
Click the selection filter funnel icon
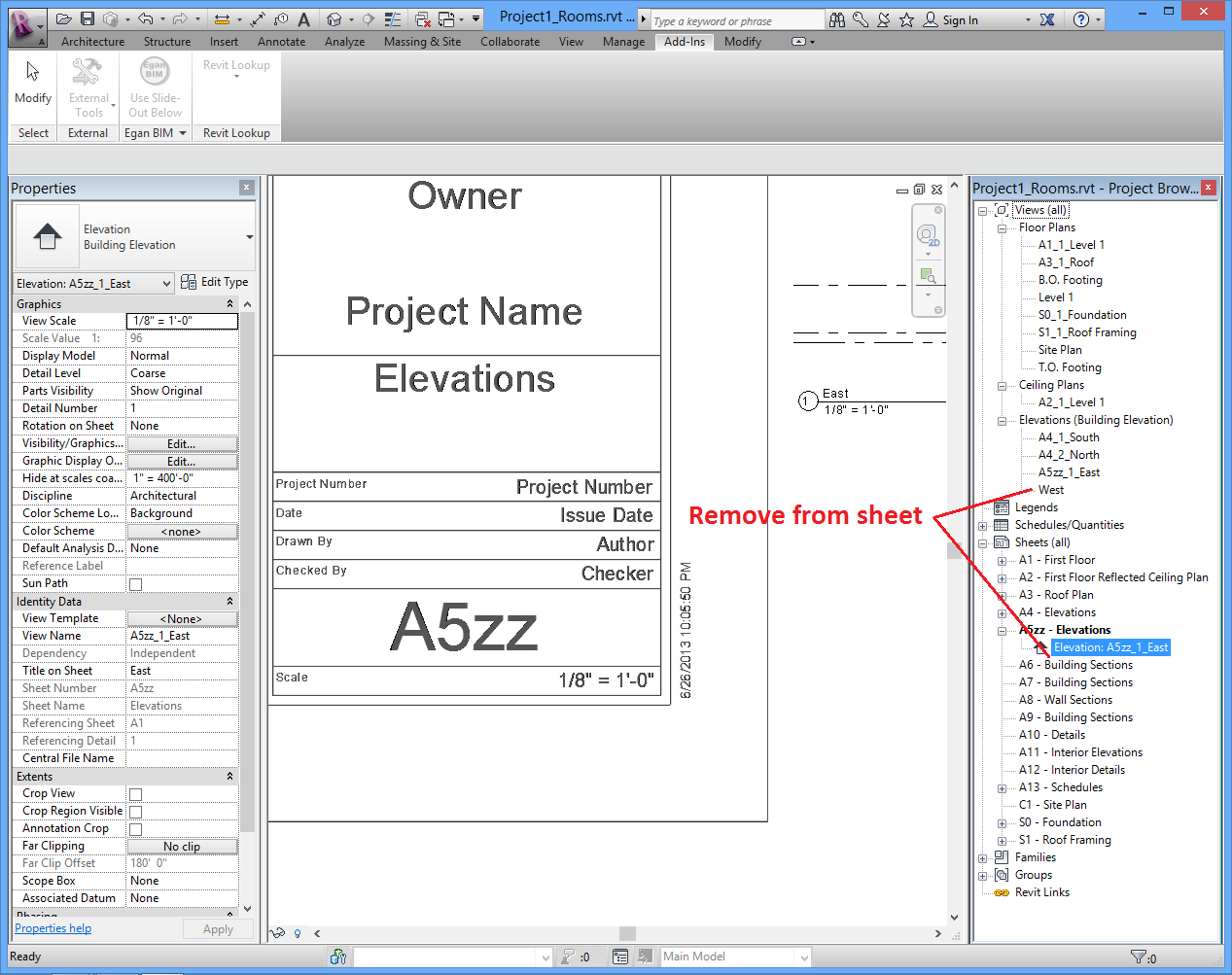coord(1139,957)
